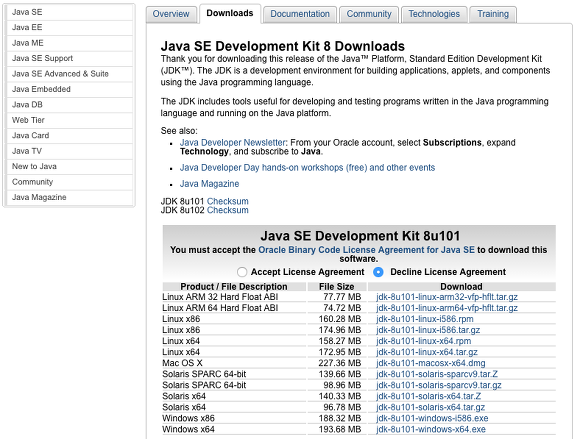Image resolution: width=580 pixels, height=439 pixels.
Task: Click the Java SE Development Kit 8u101 heading
Action: click(x=360, y=236)
